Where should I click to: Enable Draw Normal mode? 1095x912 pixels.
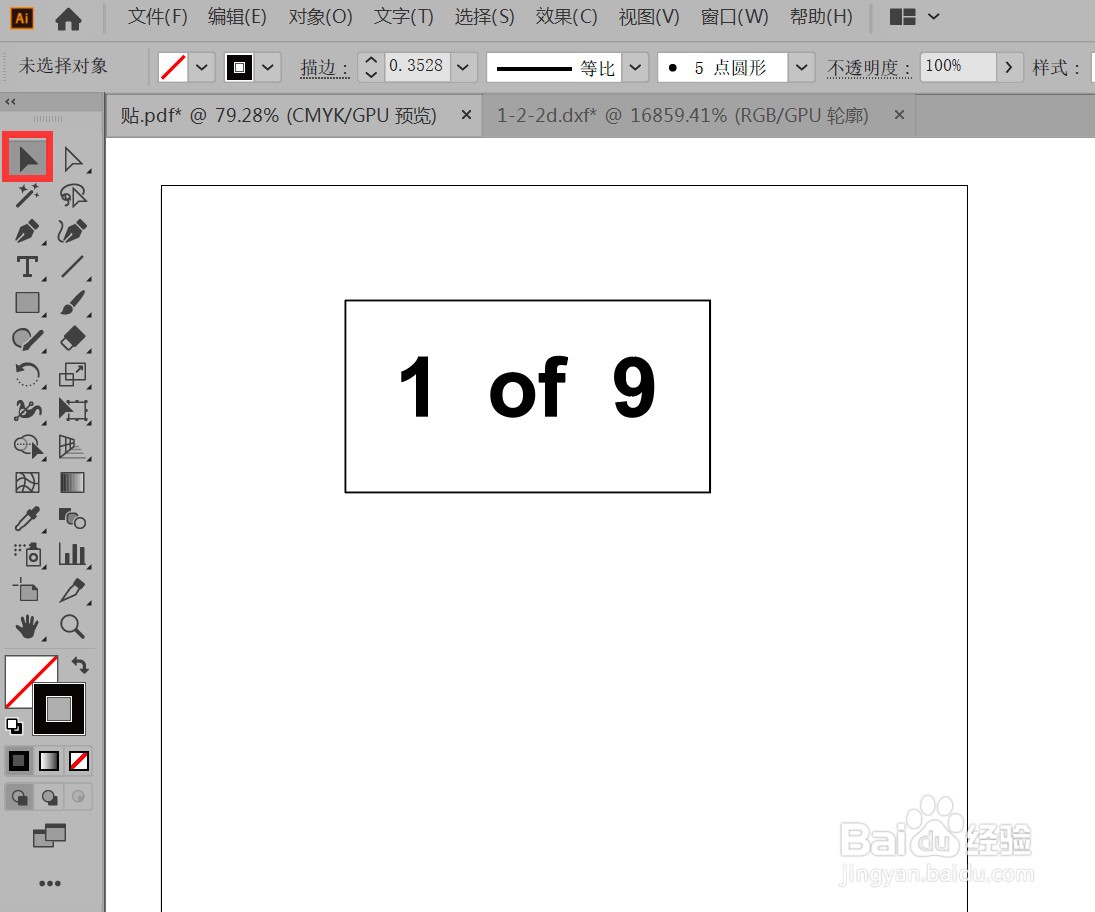pos(20,797)
